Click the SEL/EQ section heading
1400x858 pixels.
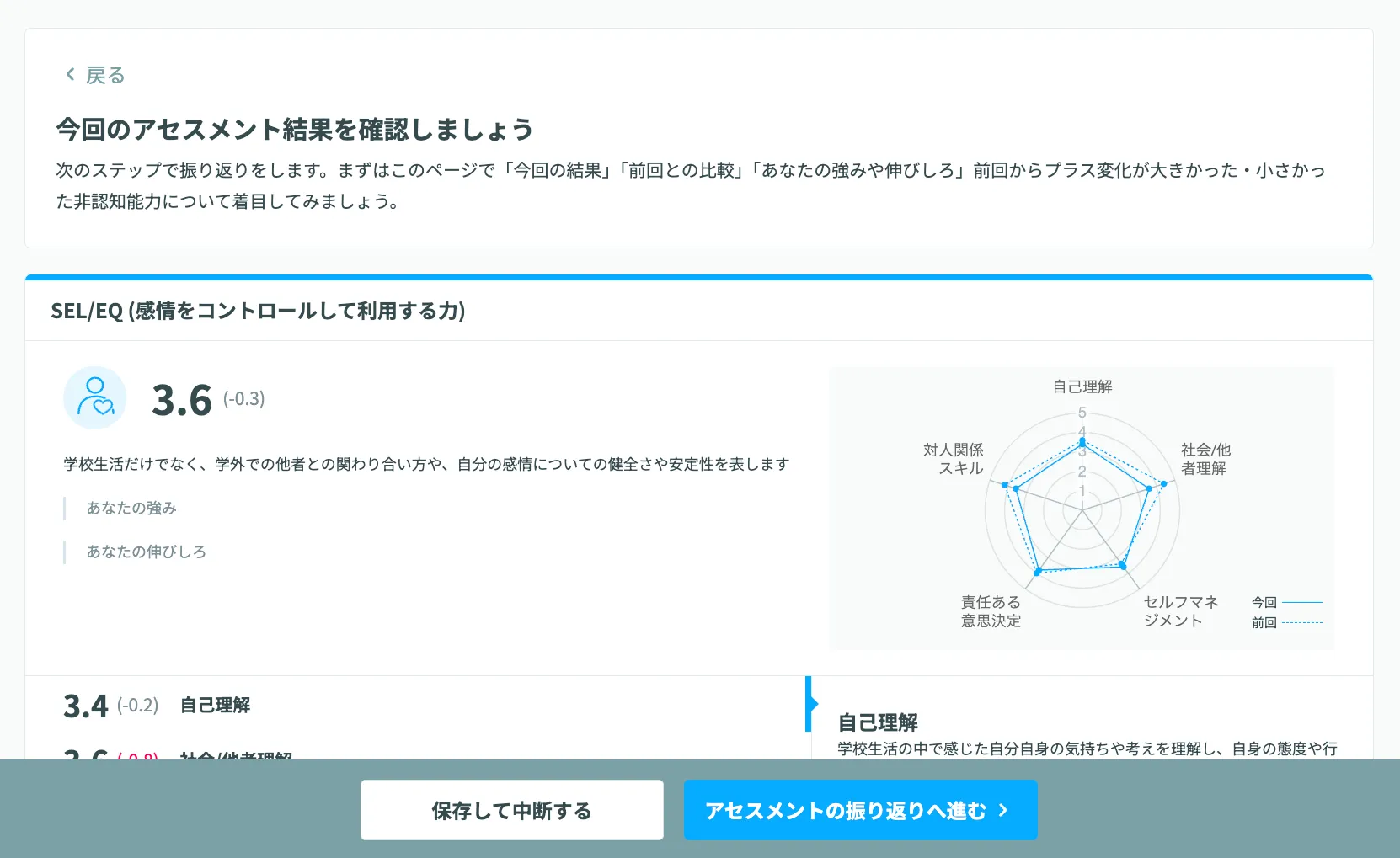pyautogui.click(x=258, y=311)
